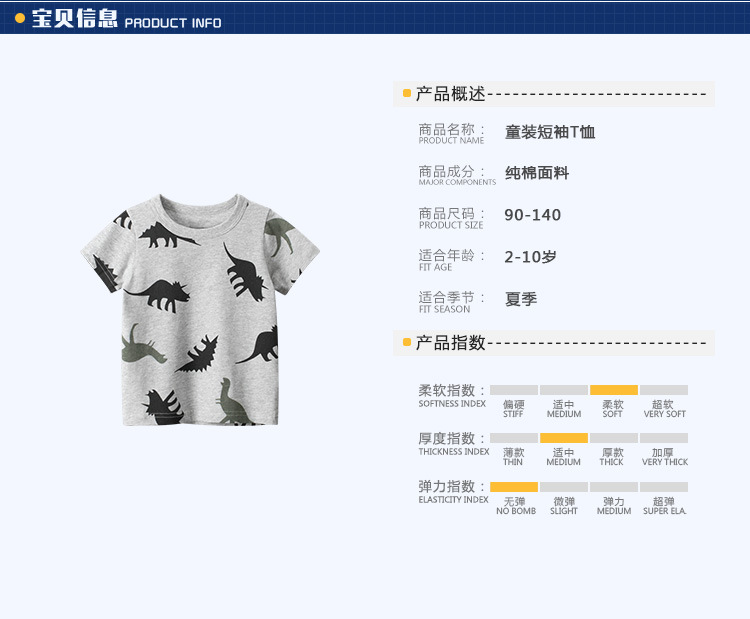The image size is (750, 619).
Task: Click the orange bullet next to 产品概述
Action: tap(407, 93)
